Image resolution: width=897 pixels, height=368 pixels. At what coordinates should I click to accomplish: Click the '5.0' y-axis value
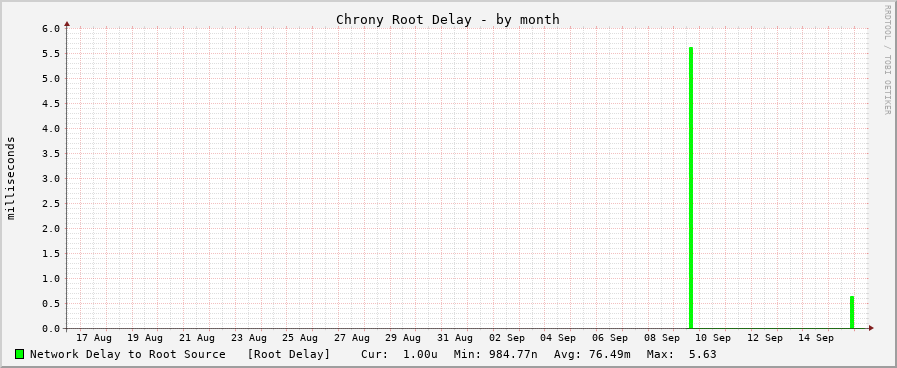coord(51,78)
